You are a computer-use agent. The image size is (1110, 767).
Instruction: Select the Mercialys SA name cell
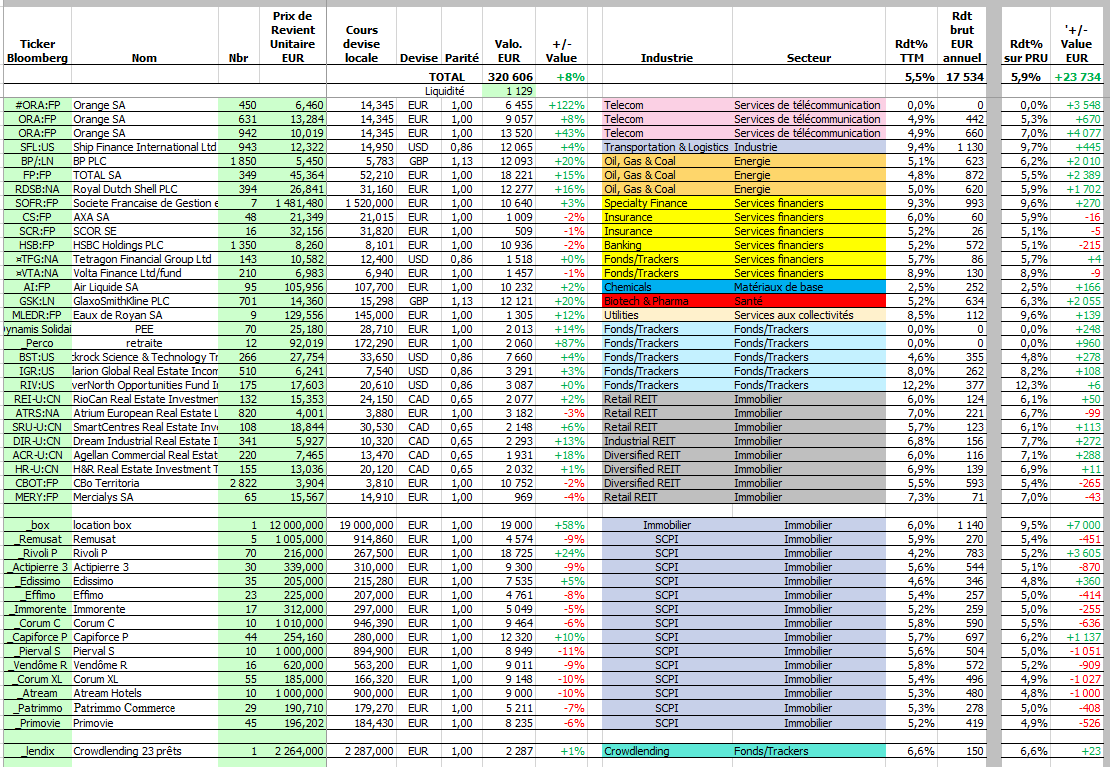point(145,497)
